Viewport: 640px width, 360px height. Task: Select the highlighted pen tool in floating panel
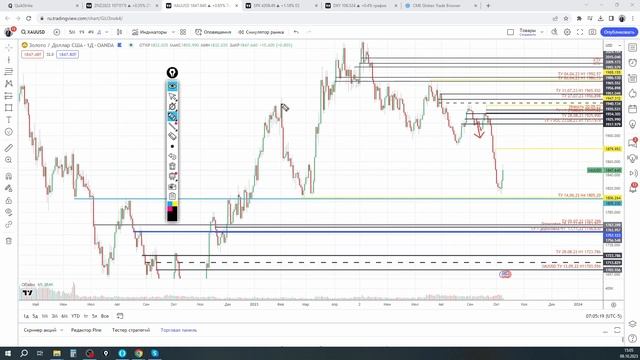point(172,116)
